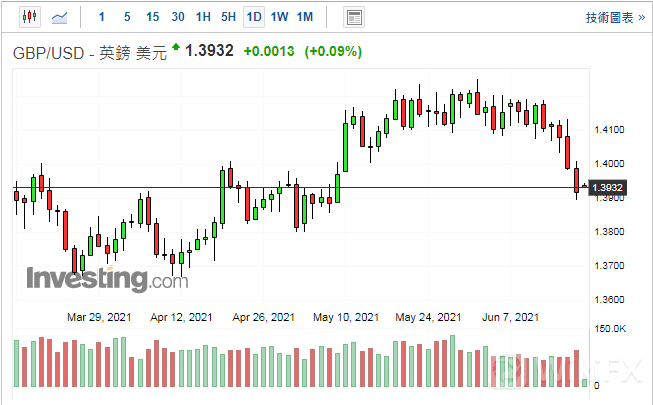The height and width of the screenshot is (405, 653).
Task: Switch to line chart type
Action: (61, 17)
